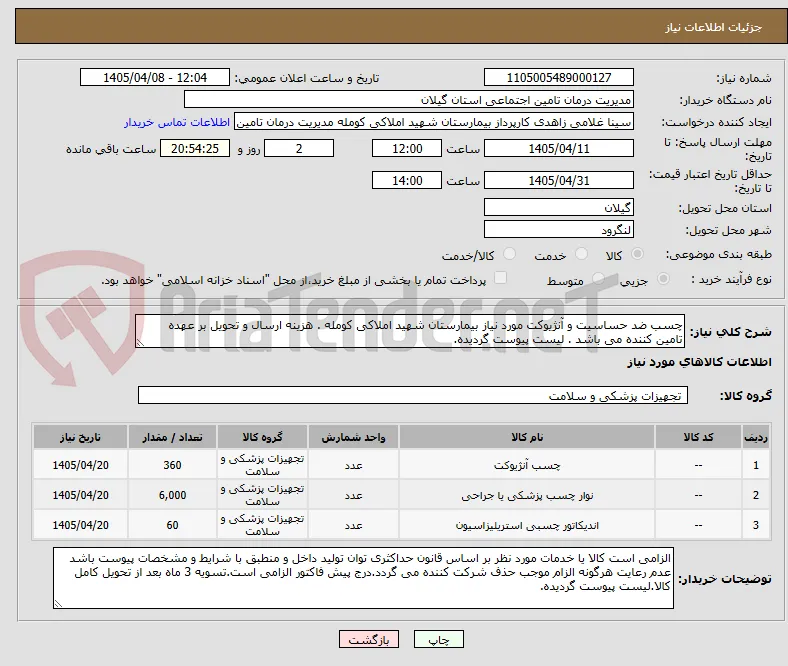Click the جزئیات اطلاعات نیاز header title
The width and height of the screenshot is (788, 666).
(714, 27)
